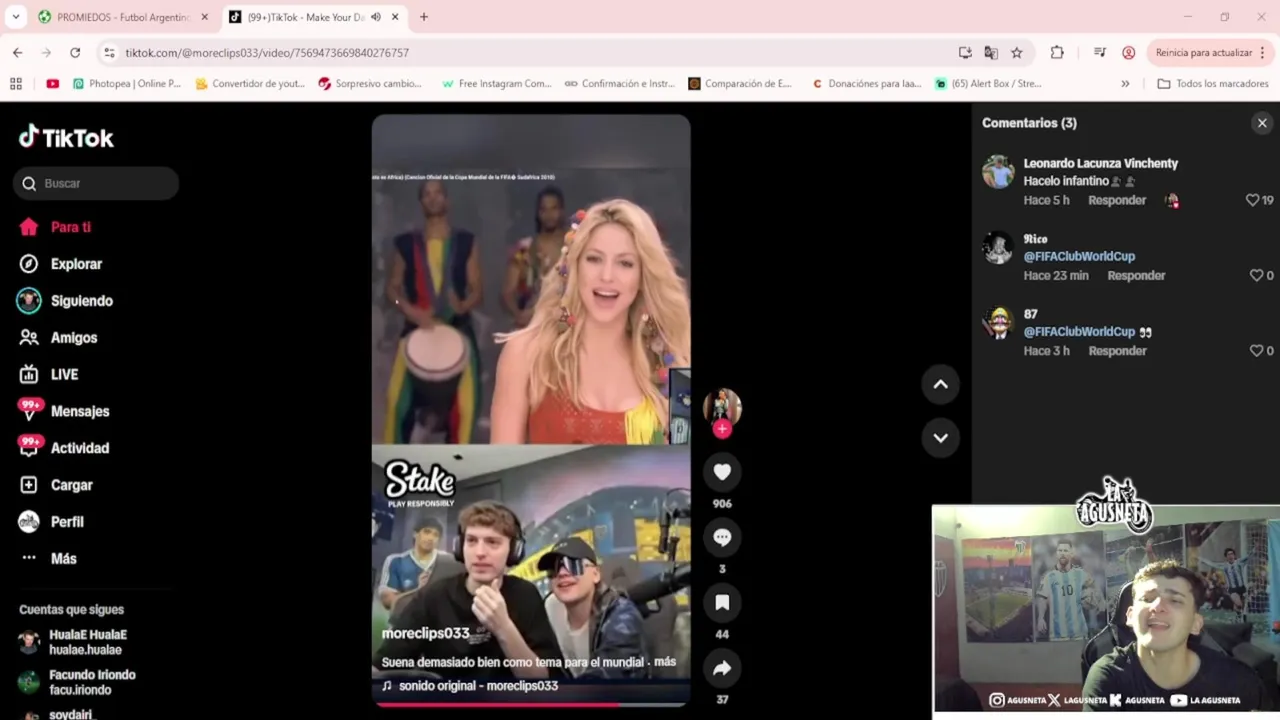Open site information icon in address bar
The width and height of the screenshot is (1280, 720).
pyautogui.click(x=109, y=52)
